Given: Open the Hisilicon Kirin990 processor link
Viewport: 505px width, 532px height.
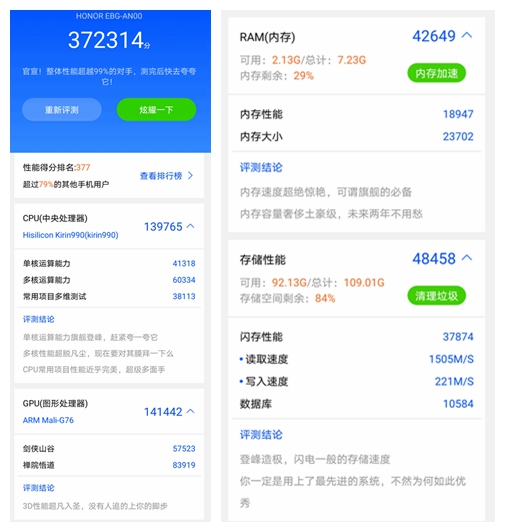Looking at the screenshot, I should tap(70, 235).
